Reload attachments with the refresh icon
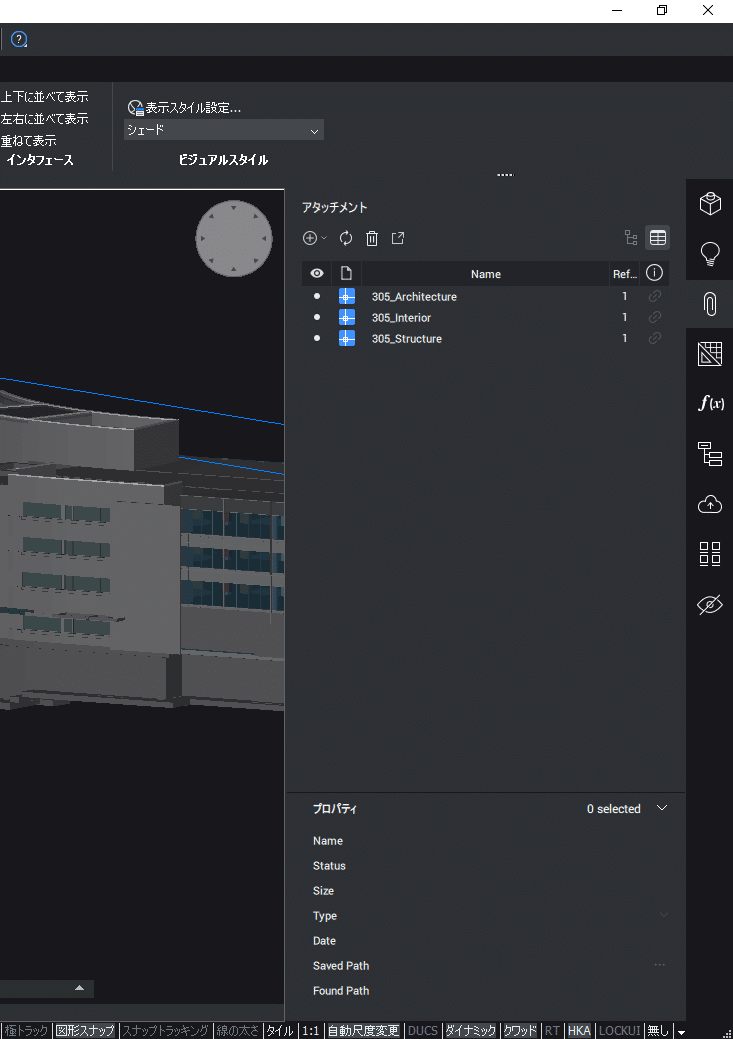 pos(346,238)
